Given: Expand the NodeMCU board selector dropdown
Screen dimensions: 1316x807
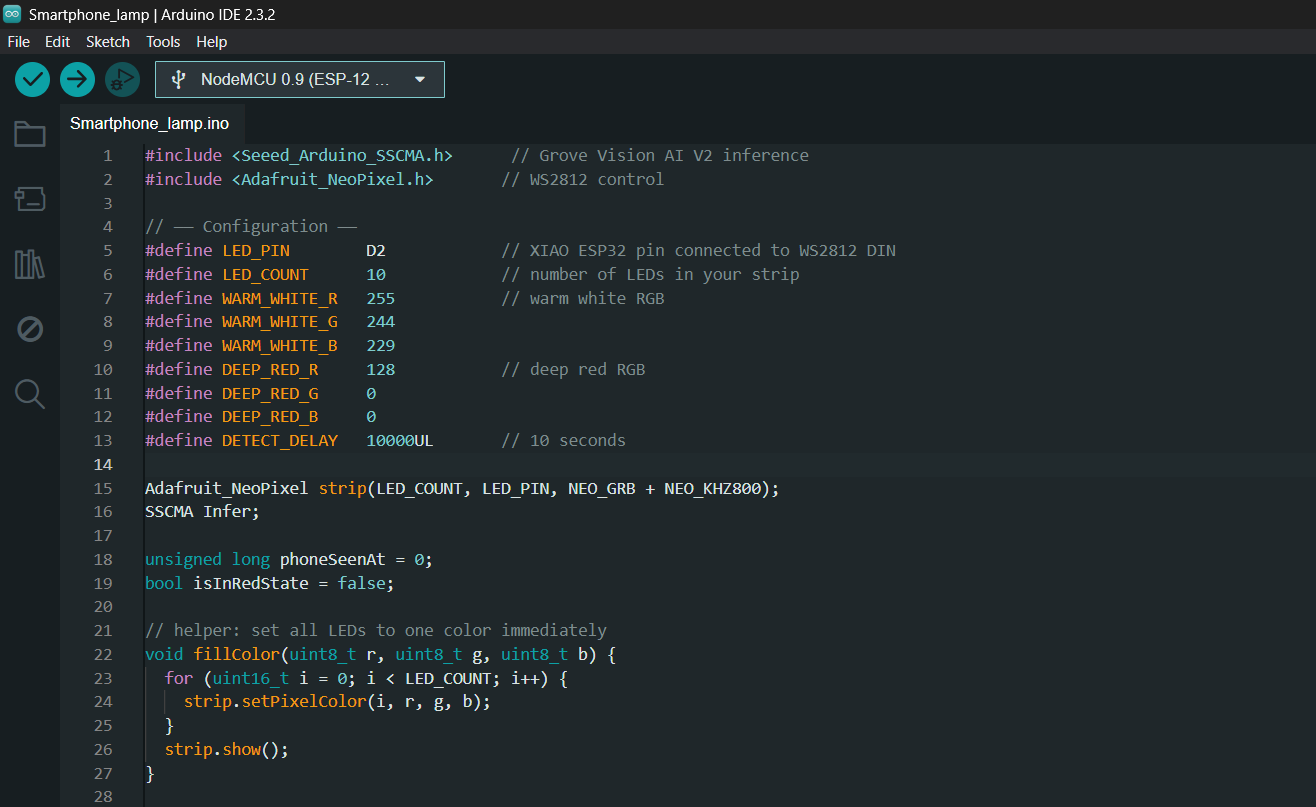Looking at the screenshot, I should click(298, 80).
